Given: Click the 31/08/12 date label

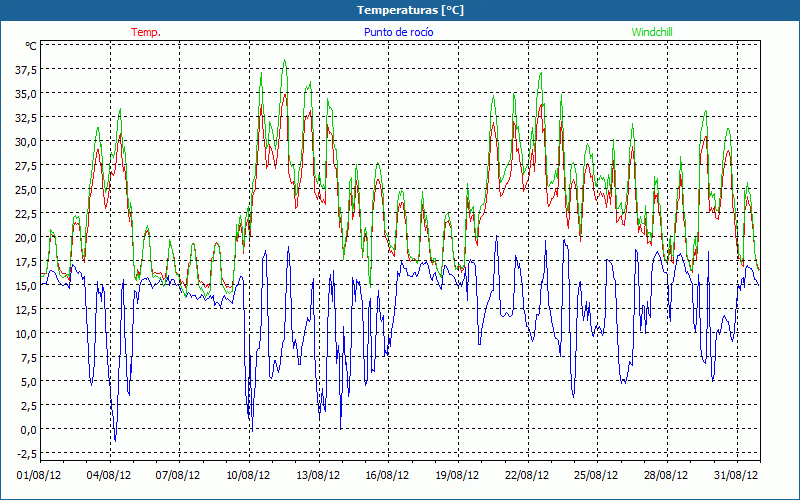Looking at the screenshot, I should click(736, 475).
